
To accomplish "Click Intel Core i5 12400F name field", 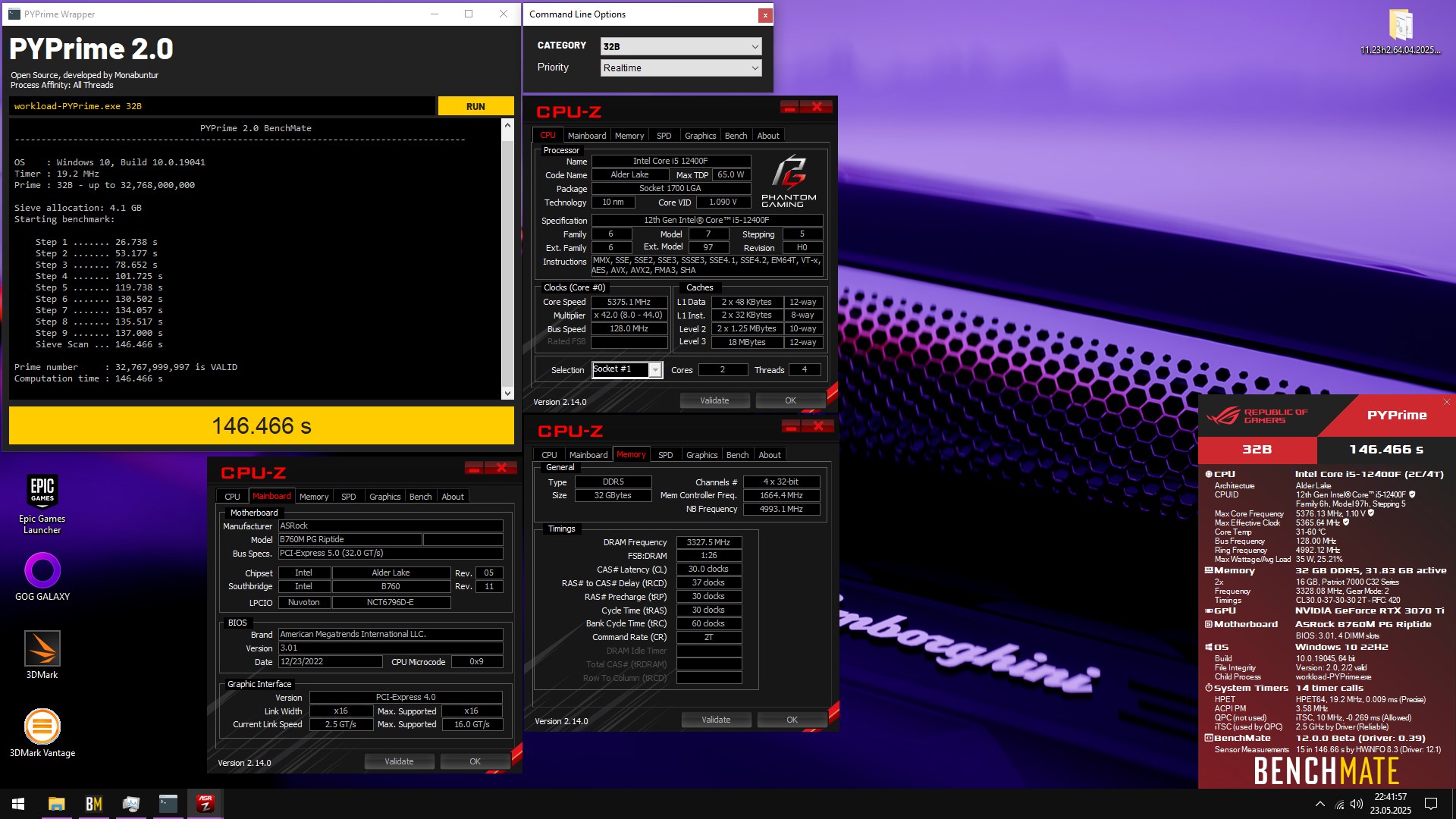I will tap(670, 161).
